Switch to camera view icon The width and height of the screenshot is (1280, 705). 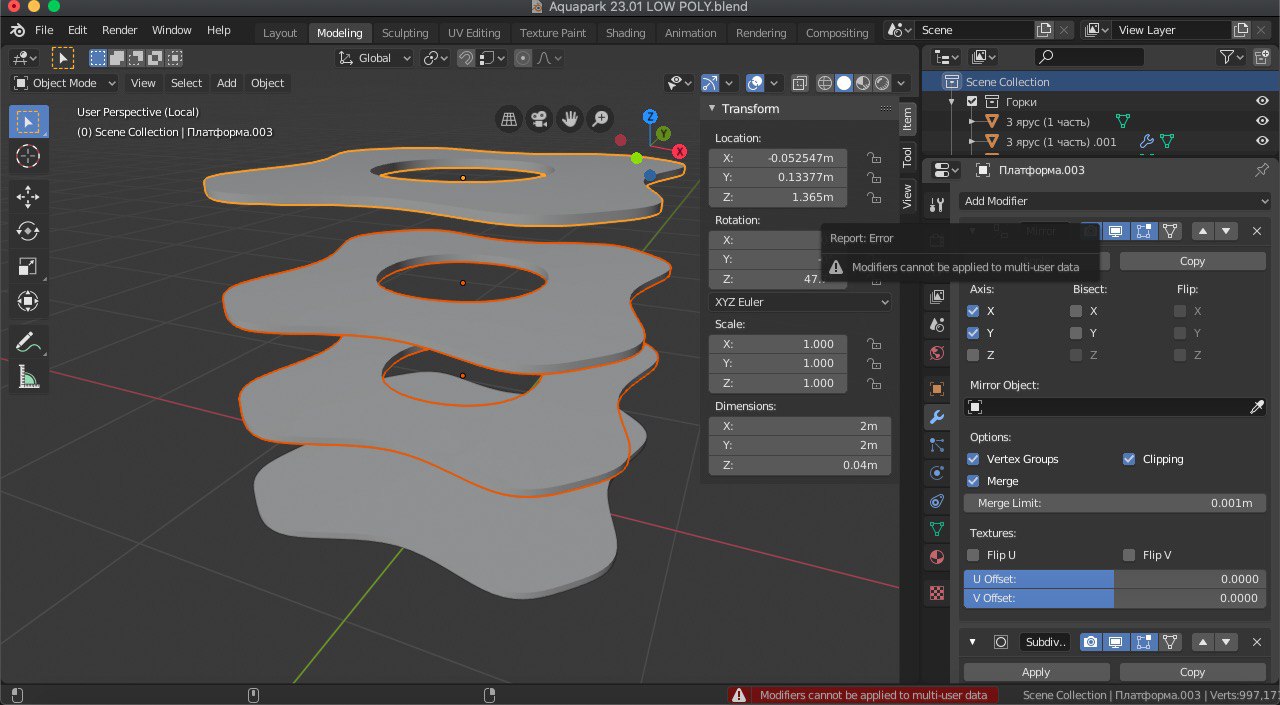[539, 120]
